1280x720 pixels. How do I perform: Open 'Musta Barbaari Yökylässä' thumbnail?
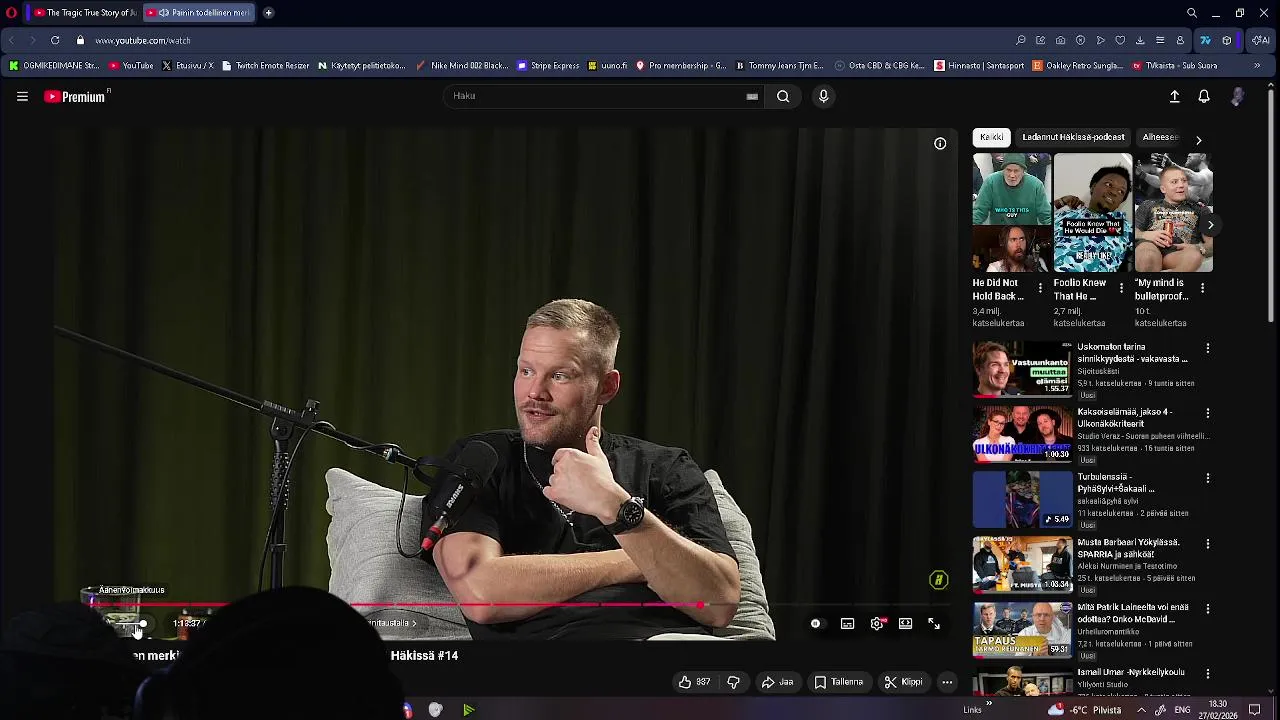tap(1022, 564)
